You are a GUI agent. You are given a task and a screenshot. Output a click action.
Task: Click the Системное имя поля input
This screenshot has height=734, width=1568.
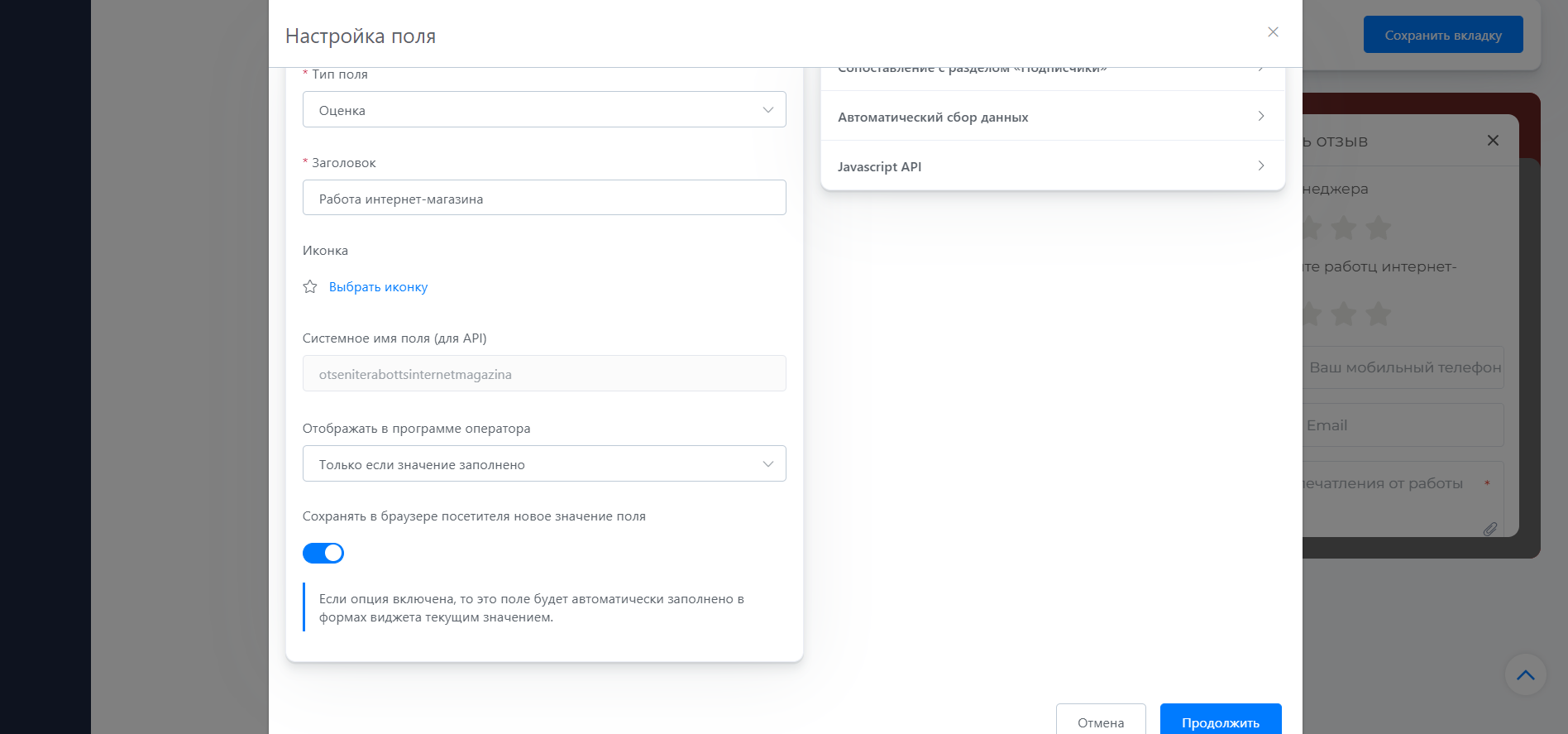click(x=544, y=374)
